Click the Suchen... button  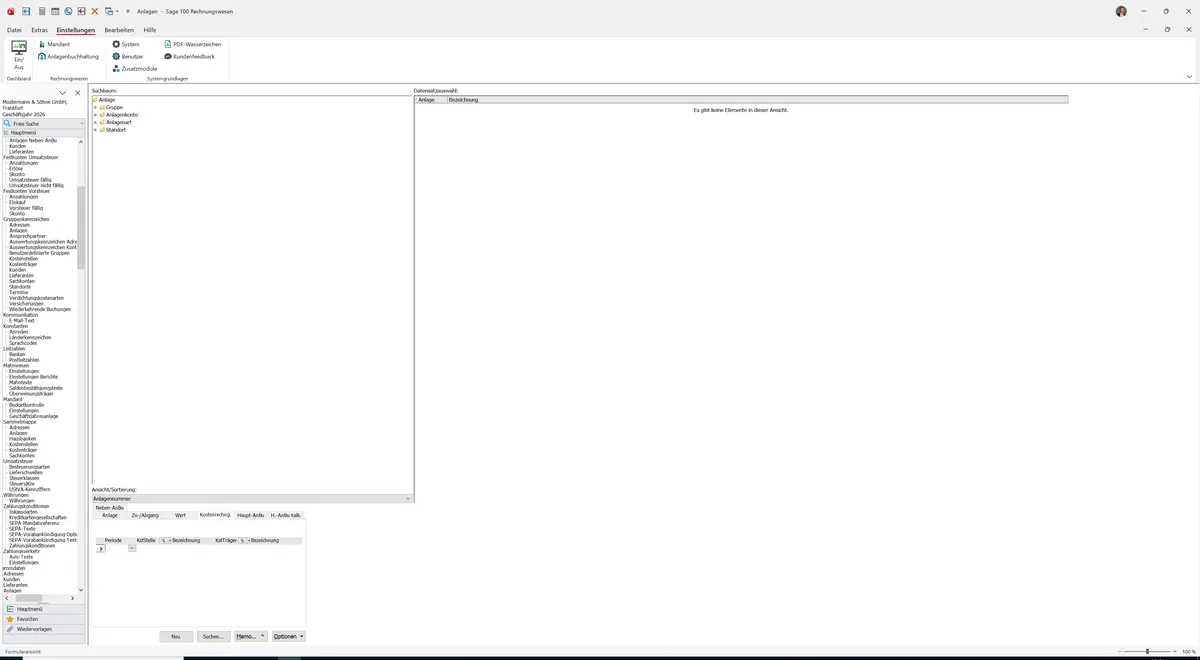213,636
